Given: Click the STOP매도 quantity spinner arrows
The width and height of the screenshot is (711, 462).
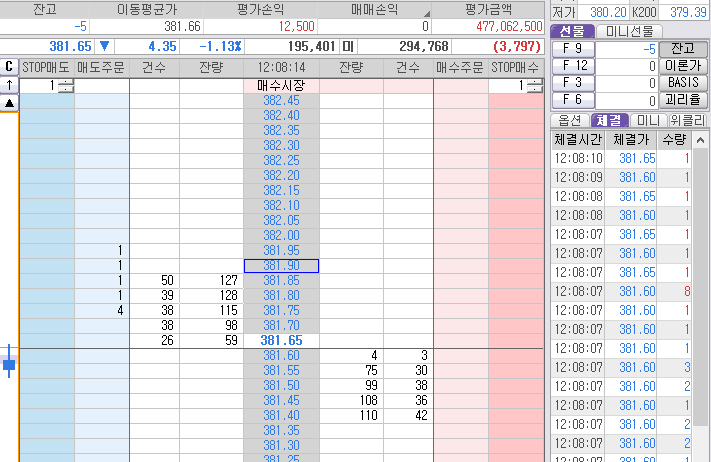Looking at the screenshot, I should [66, 85].
